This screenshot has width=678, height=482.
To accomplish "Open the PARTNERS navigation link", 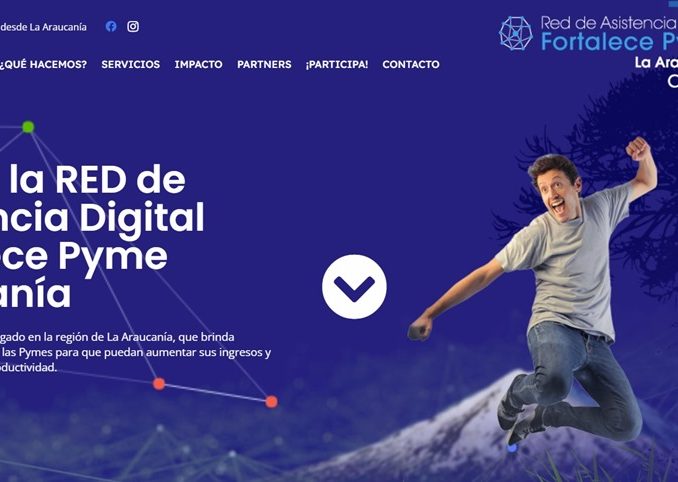I will [264, 64].
